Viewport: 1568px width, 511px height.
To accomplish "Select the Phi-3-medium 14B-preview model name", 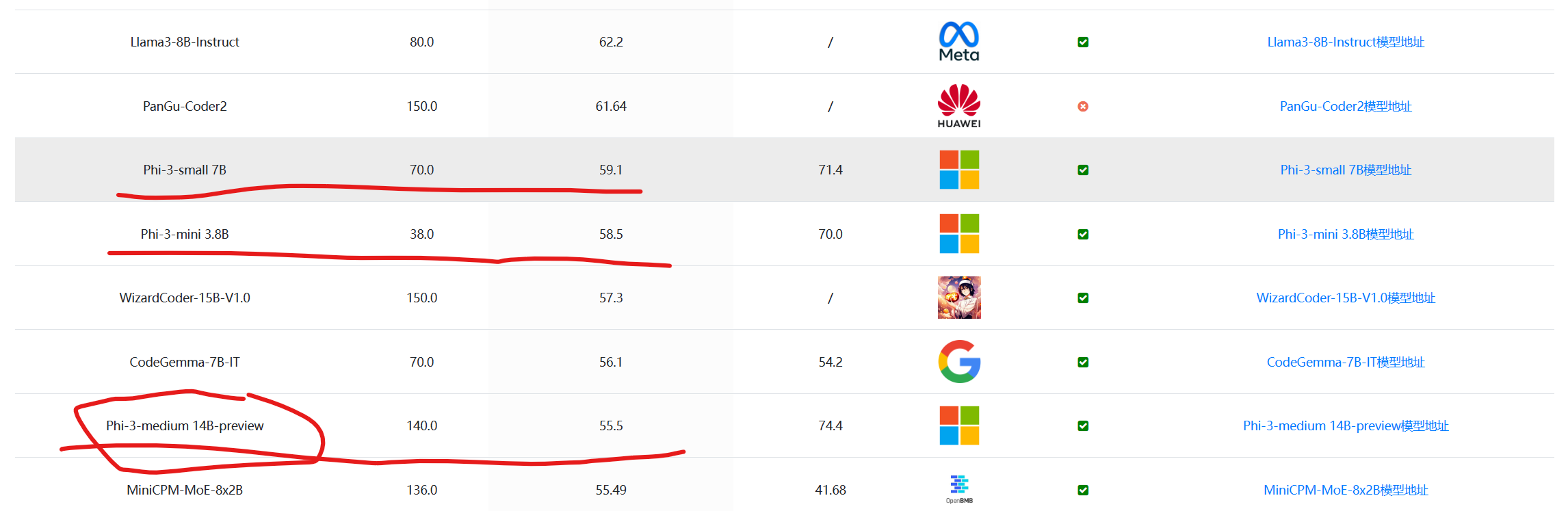I will pos(185,425).
